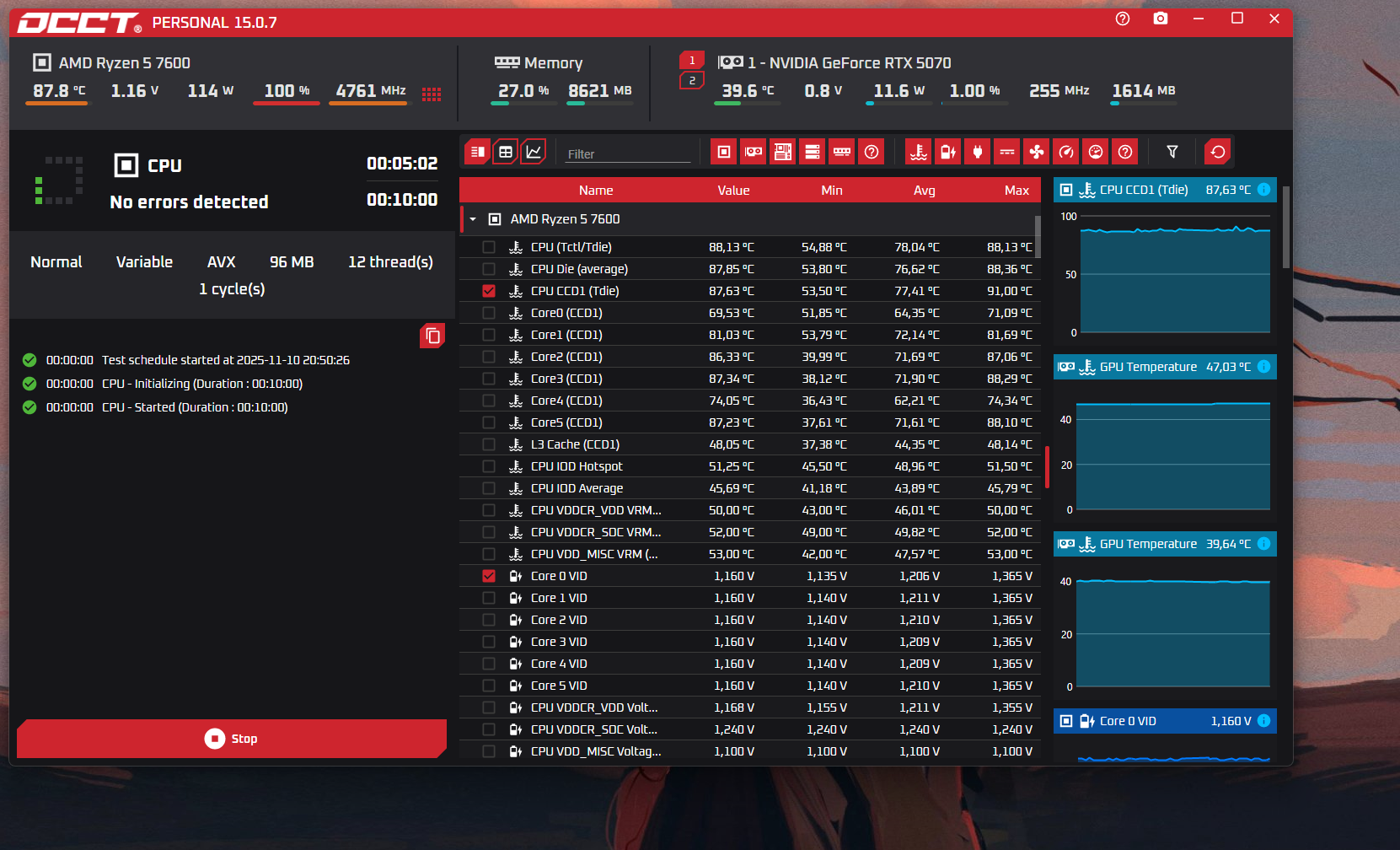Click the Filter text field
This screenshot has width=1400, height=850.
628,153
